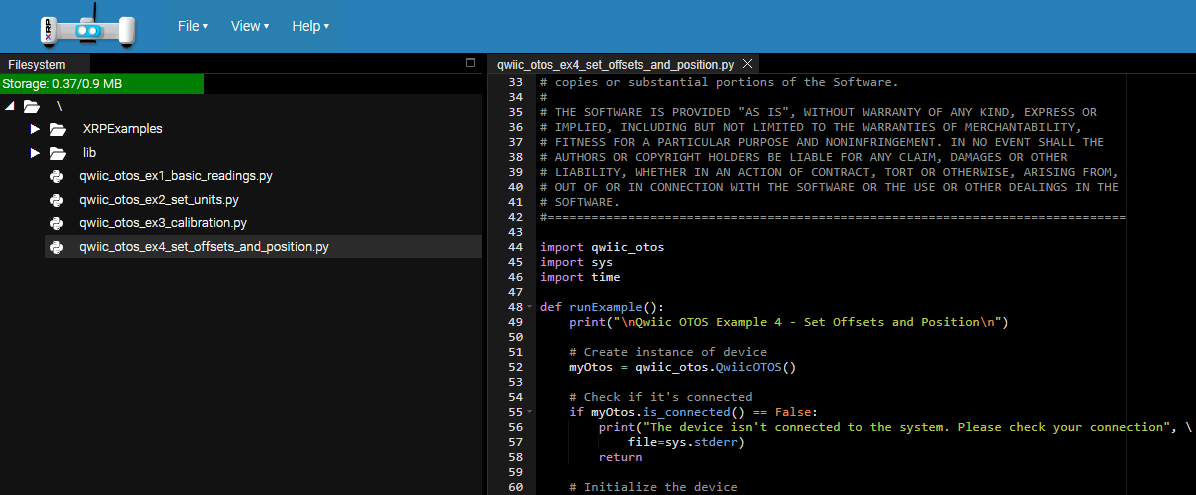Expand the XRPExamples folder arrow
1196x495 pixels.
[x=35, y=129]
